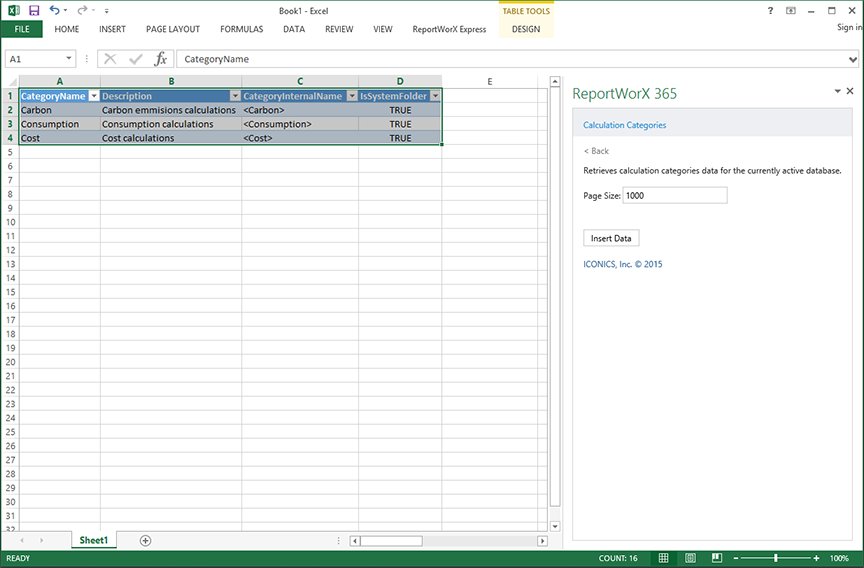This screenshot has width=864, height=568.
Task: Open the IsSystemFolder column filter dropdown
Action: (x=435, y=96)
